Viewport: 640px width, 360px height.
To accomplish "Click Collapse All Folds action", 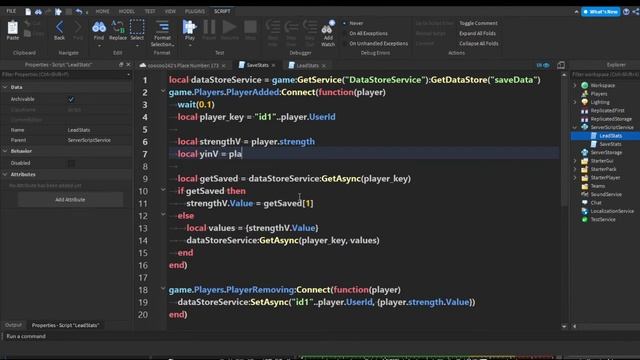I will [x=479, y=43].
